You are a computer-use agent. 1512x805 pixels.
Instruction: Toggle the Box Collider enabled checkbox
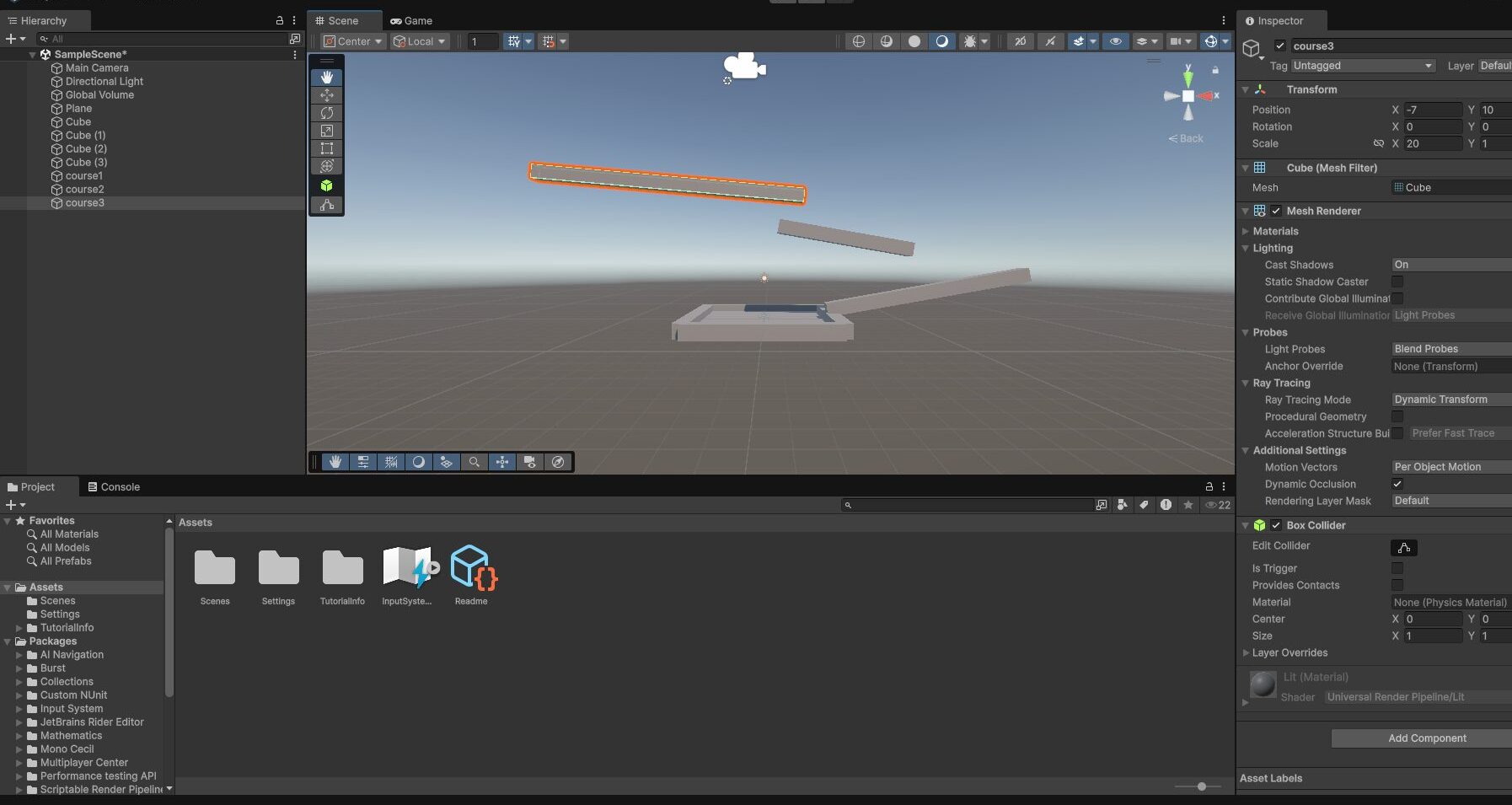(x=1276, y=525)
